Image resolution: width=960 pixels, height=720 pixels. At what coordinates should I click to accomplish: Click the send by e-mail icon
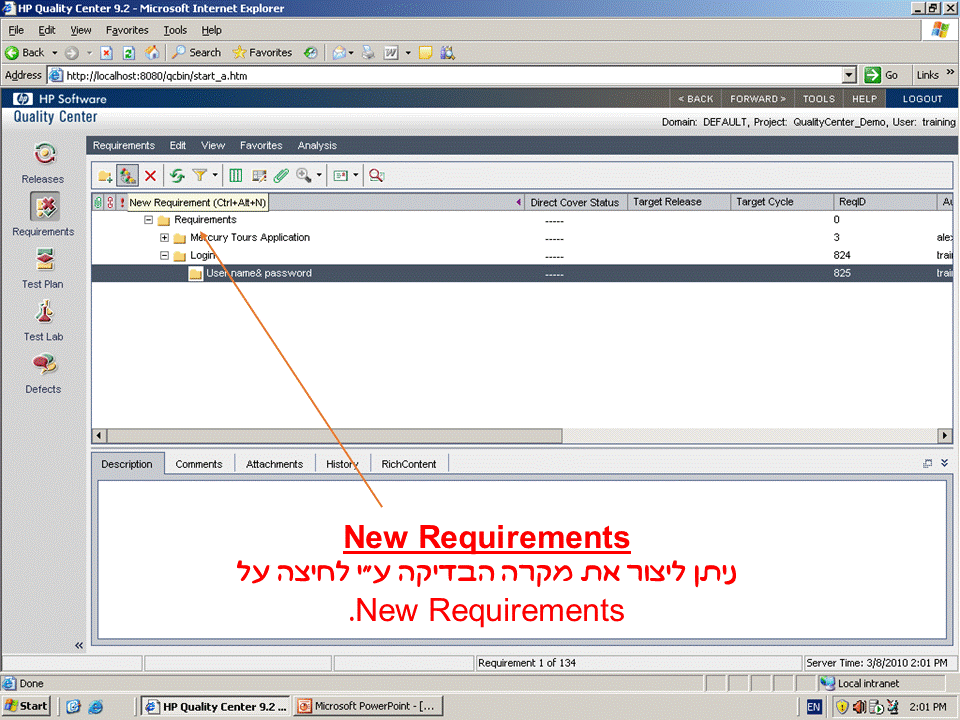340,176
